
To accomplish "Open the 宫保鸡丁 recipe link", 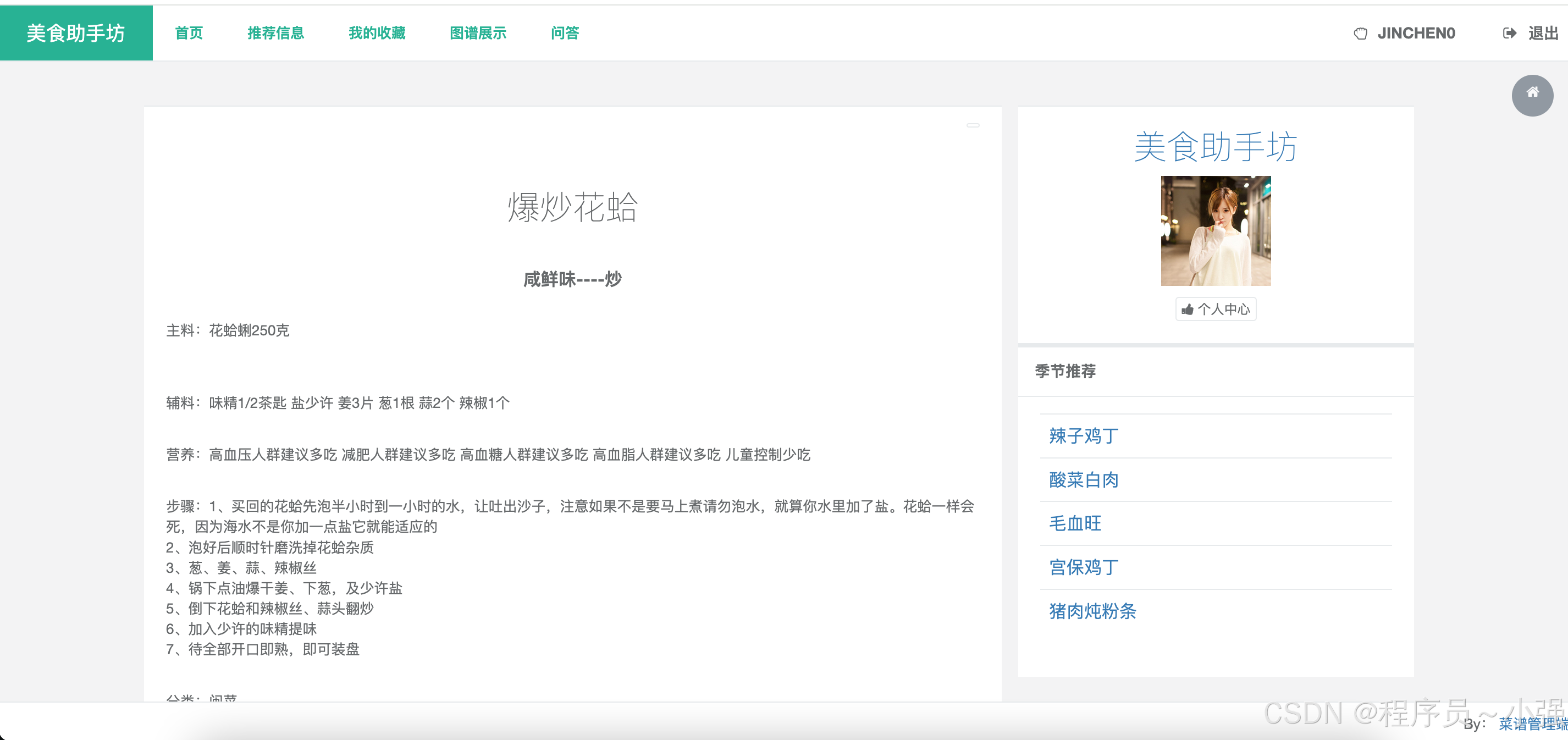I will pos(1084,567).
